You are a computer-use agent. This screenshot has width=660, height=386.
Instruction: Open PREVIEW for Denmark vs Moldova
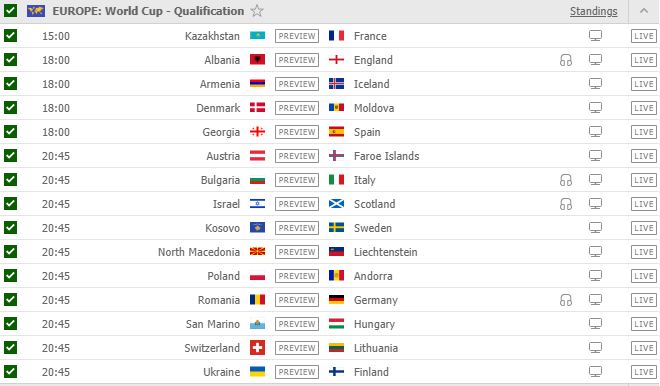(297, 108)
